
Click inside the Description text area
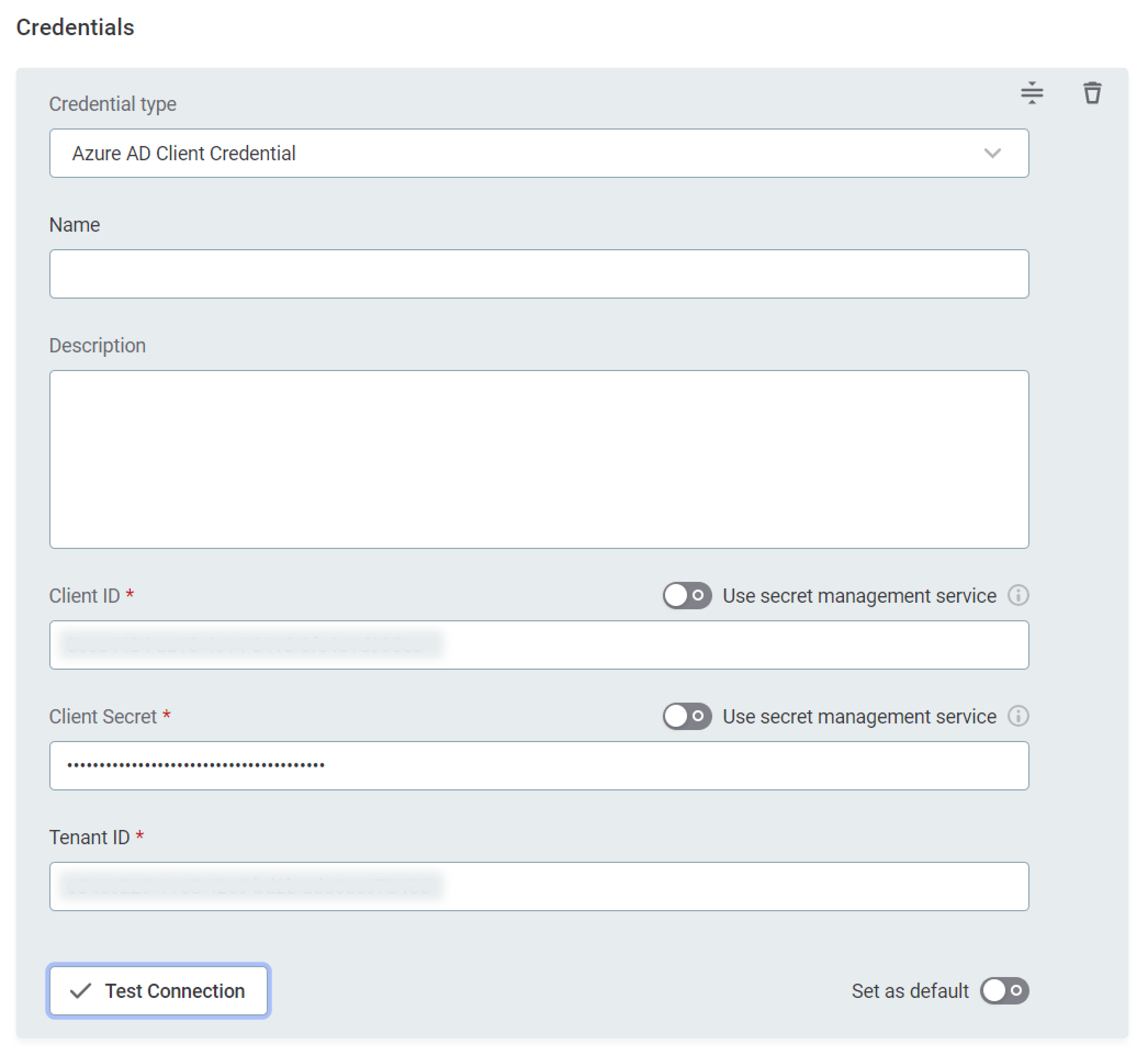click(538, 459)
